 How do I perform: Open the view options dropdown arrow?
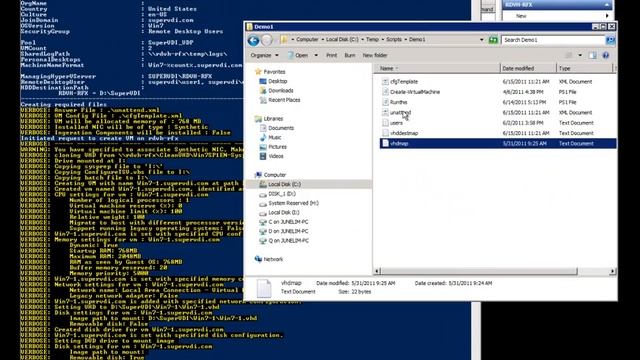tap(580, 55)
